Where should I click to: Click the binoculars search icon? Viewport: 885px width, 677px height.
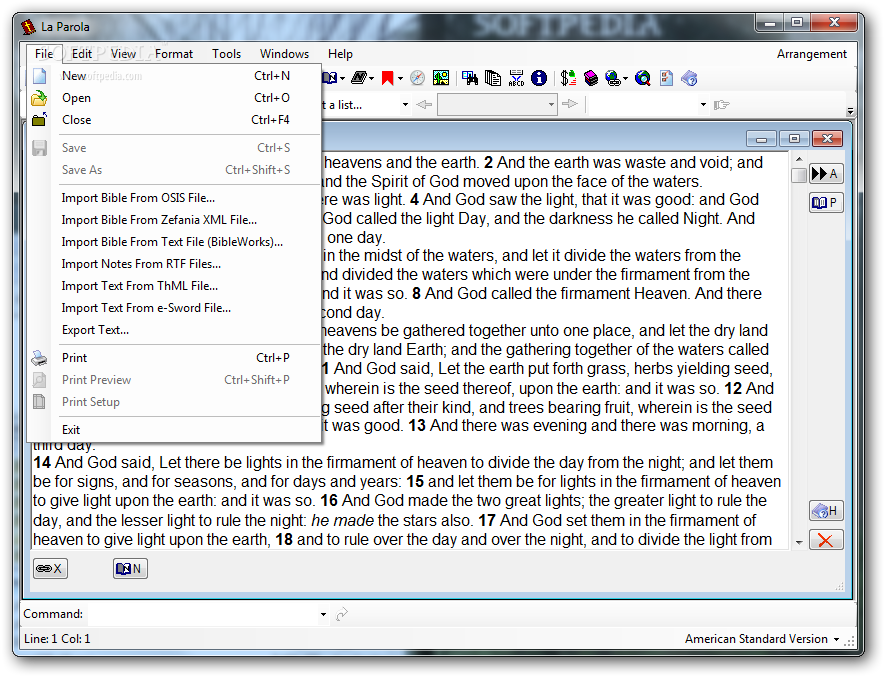coord(470,78)
